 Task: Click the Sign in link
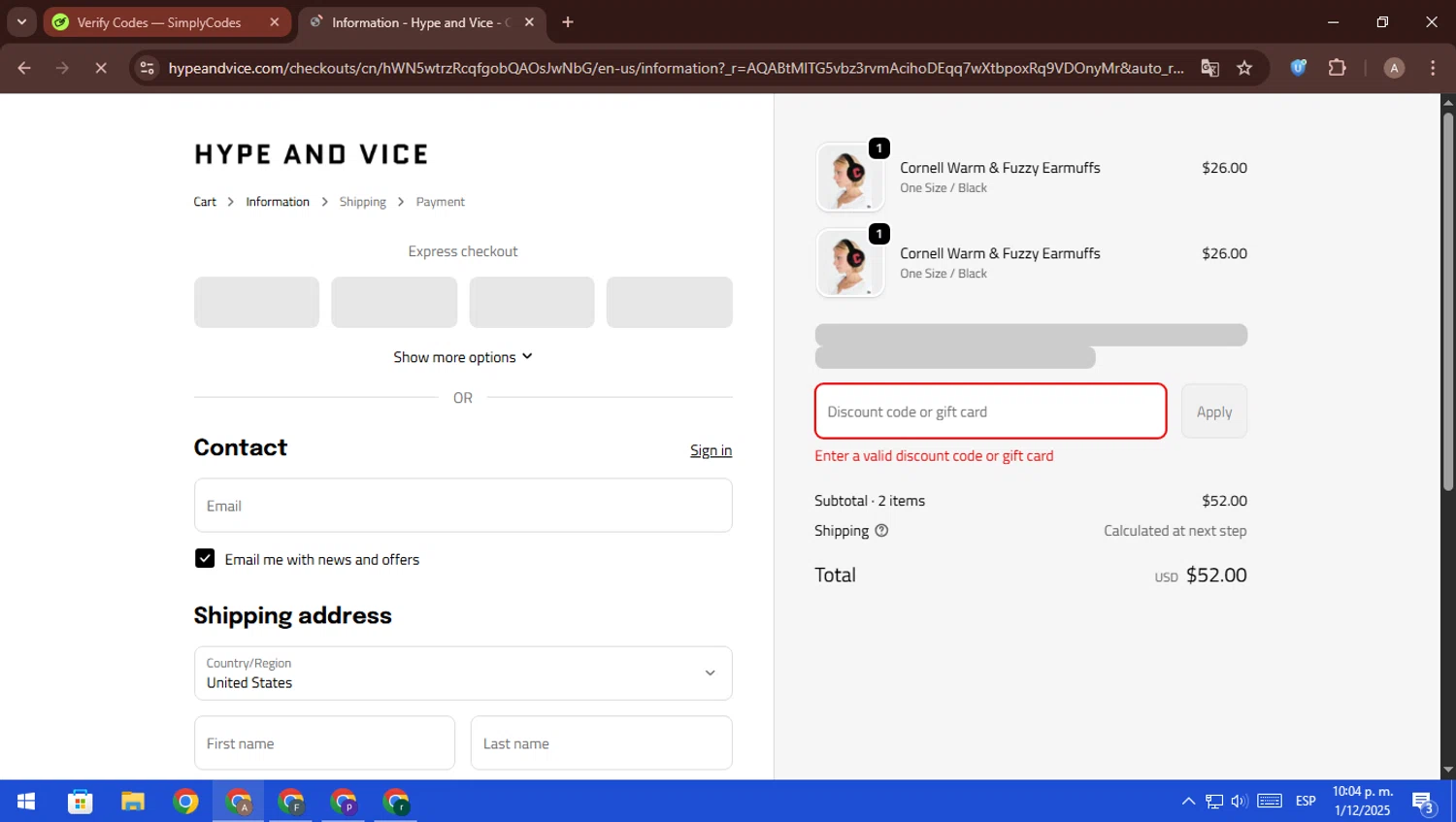click(x=711, y=450)
